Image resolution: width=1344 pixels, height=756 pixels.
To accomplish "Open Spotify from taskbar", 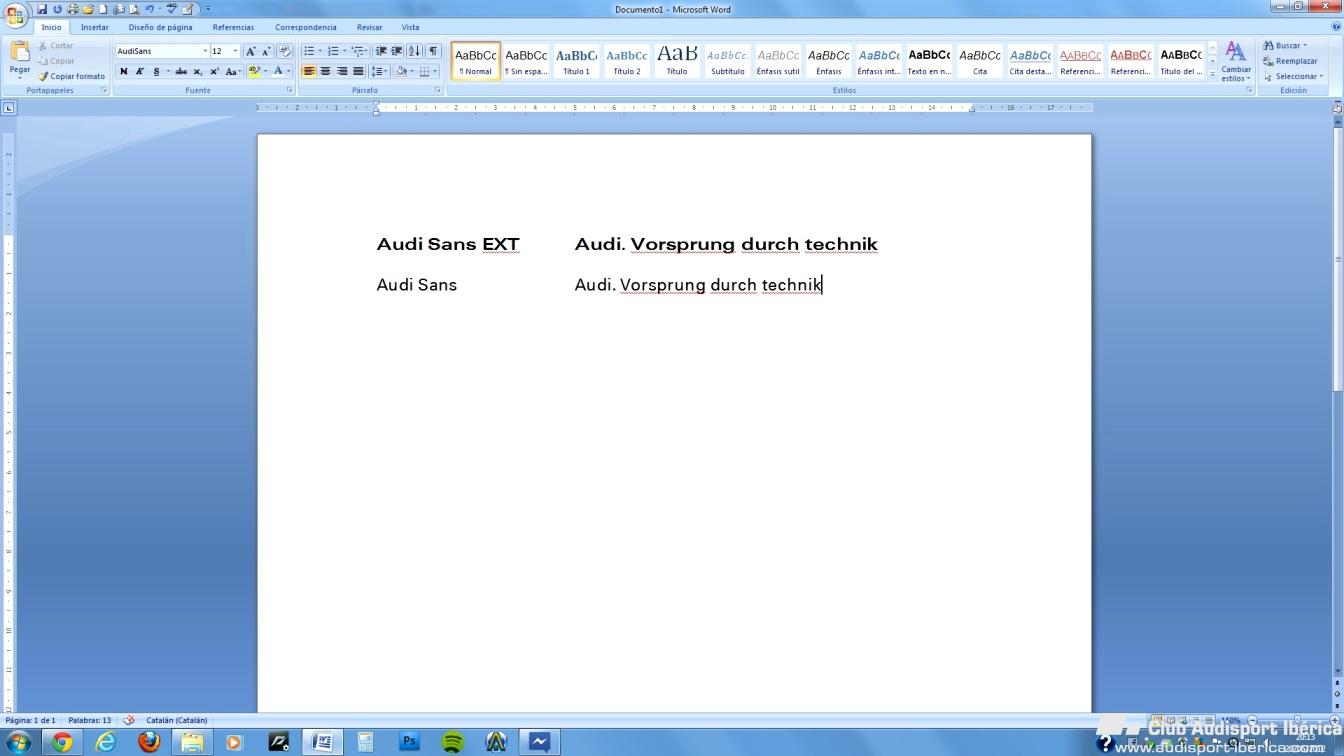I will 453,742.
